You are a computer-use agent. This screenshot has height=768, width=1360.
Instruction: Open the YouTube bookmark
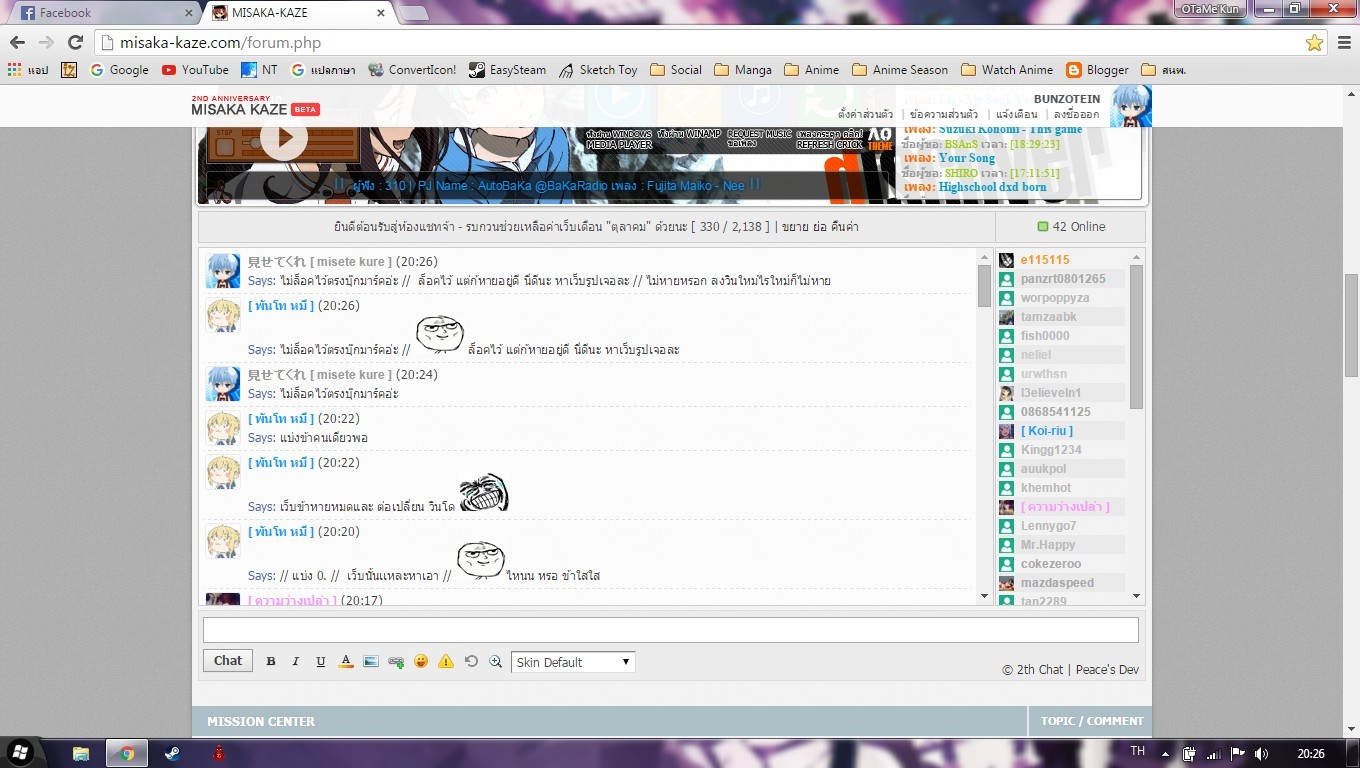pyautogui.click(x=196, y=70)
